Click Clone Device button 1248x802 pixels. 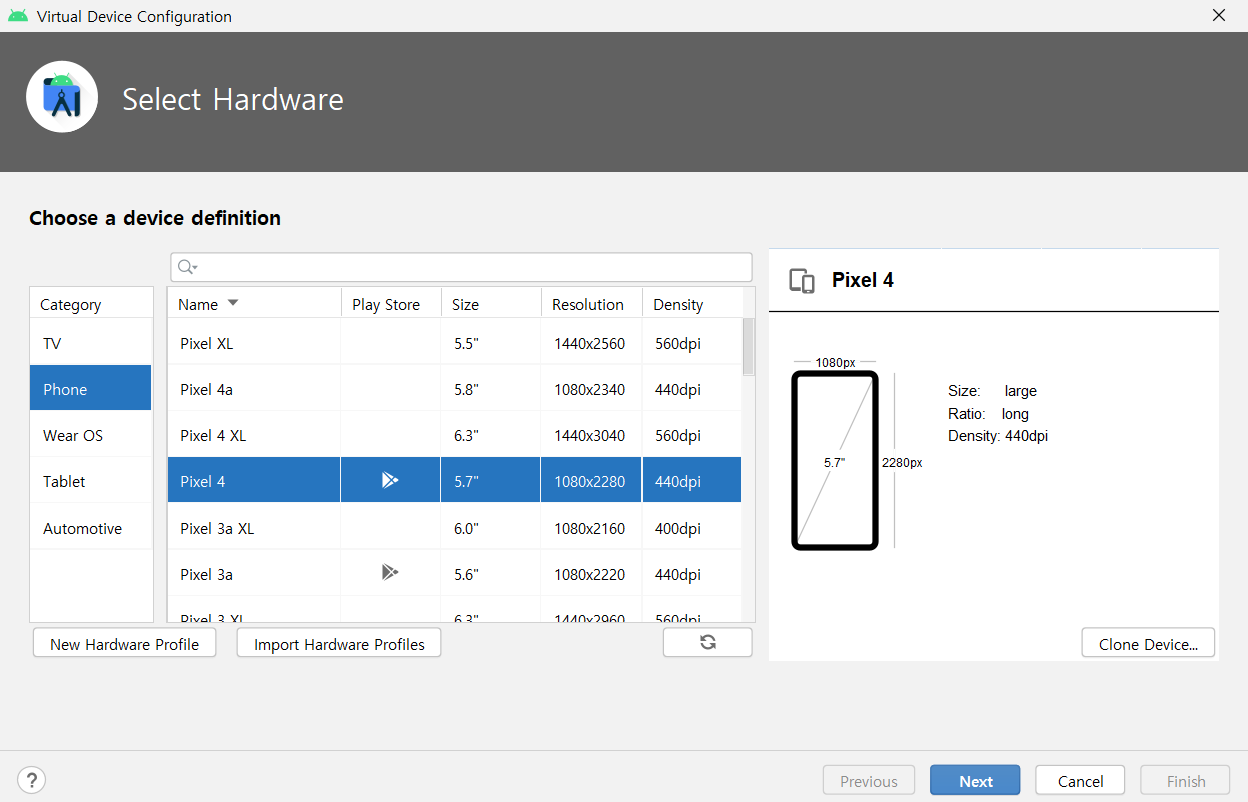pos(1148,643)
